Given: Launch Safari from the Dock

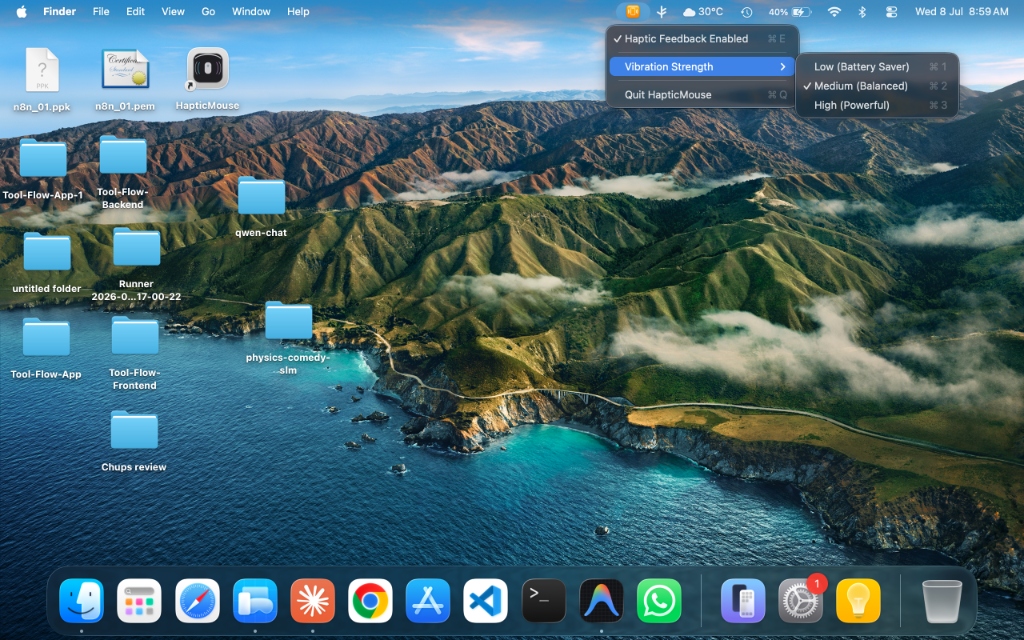Looking at the screenshot, I should pyautogui.click(x=197, y=600).
